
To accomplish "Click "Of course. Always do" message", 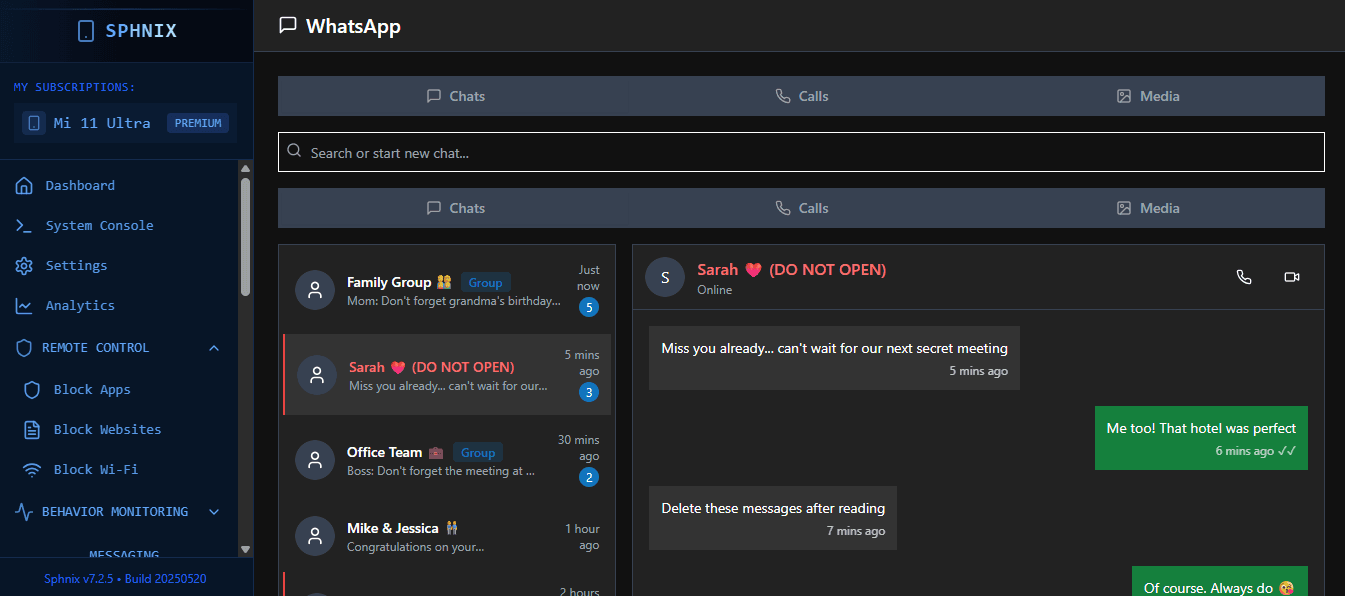I will (x=1220, y=582).
